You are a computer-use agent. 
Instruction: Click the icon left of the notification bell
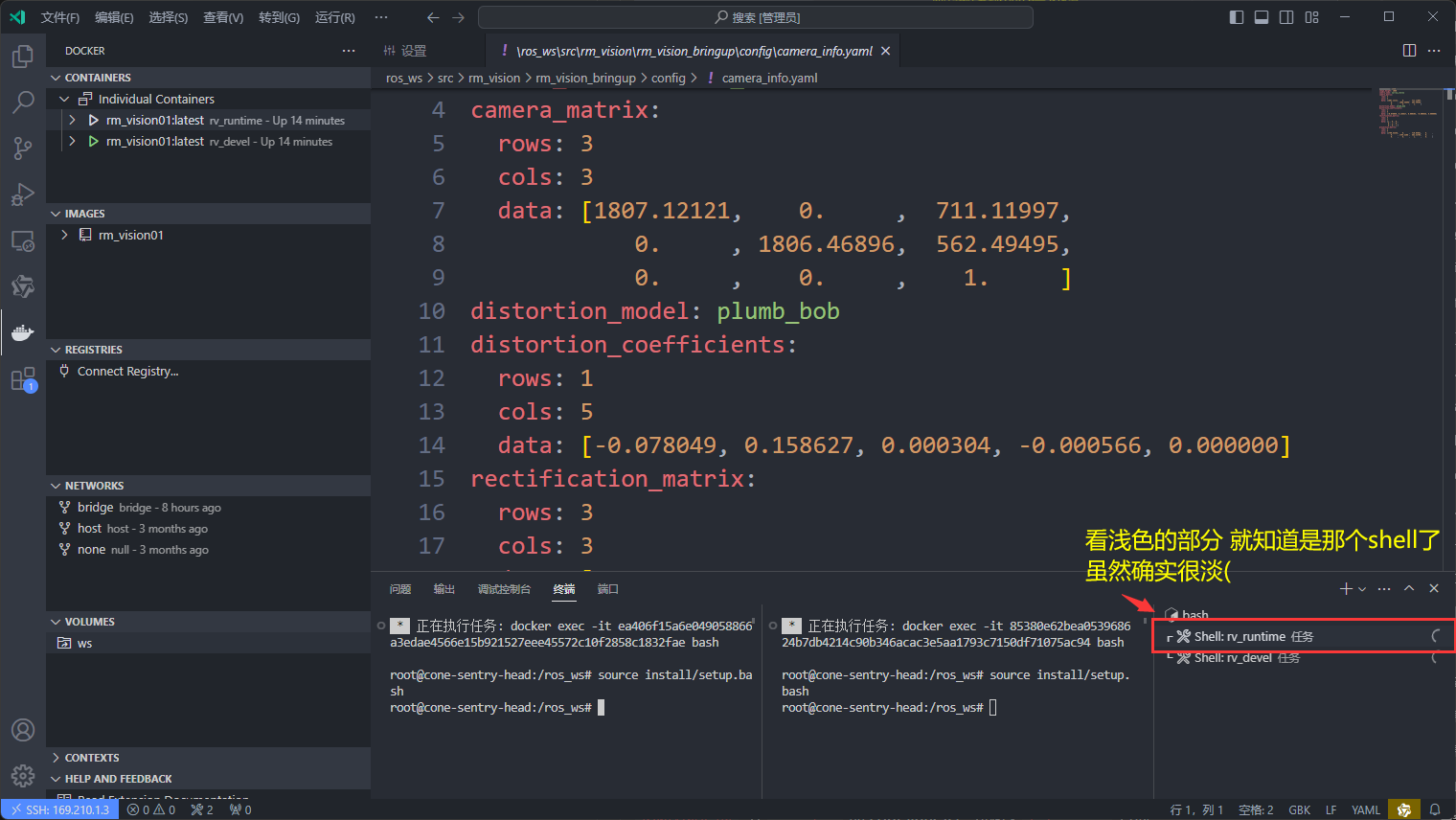[1404, 809]
